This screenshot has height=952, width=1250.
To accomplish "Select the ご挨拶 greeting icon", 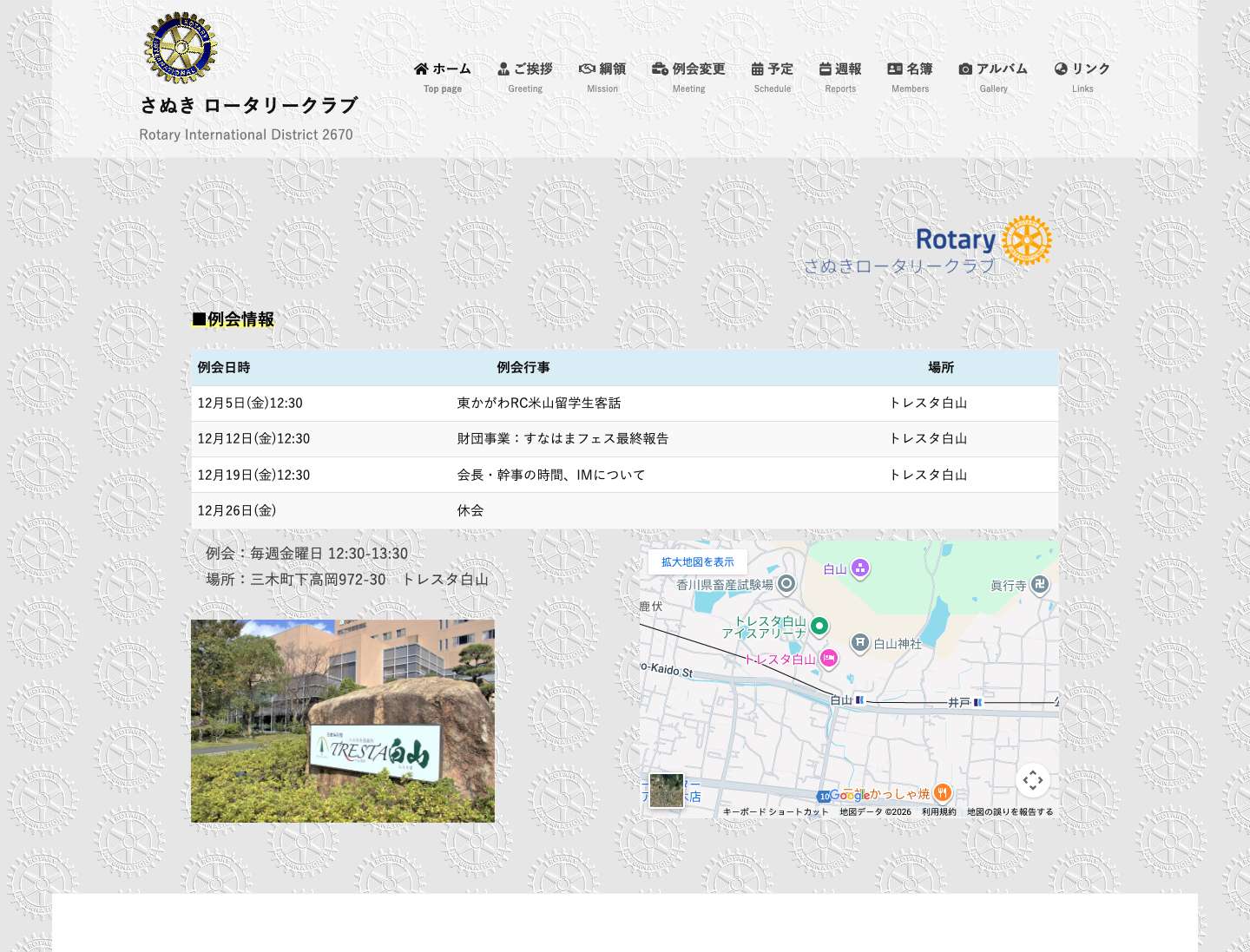I will (x=503, y=69).
